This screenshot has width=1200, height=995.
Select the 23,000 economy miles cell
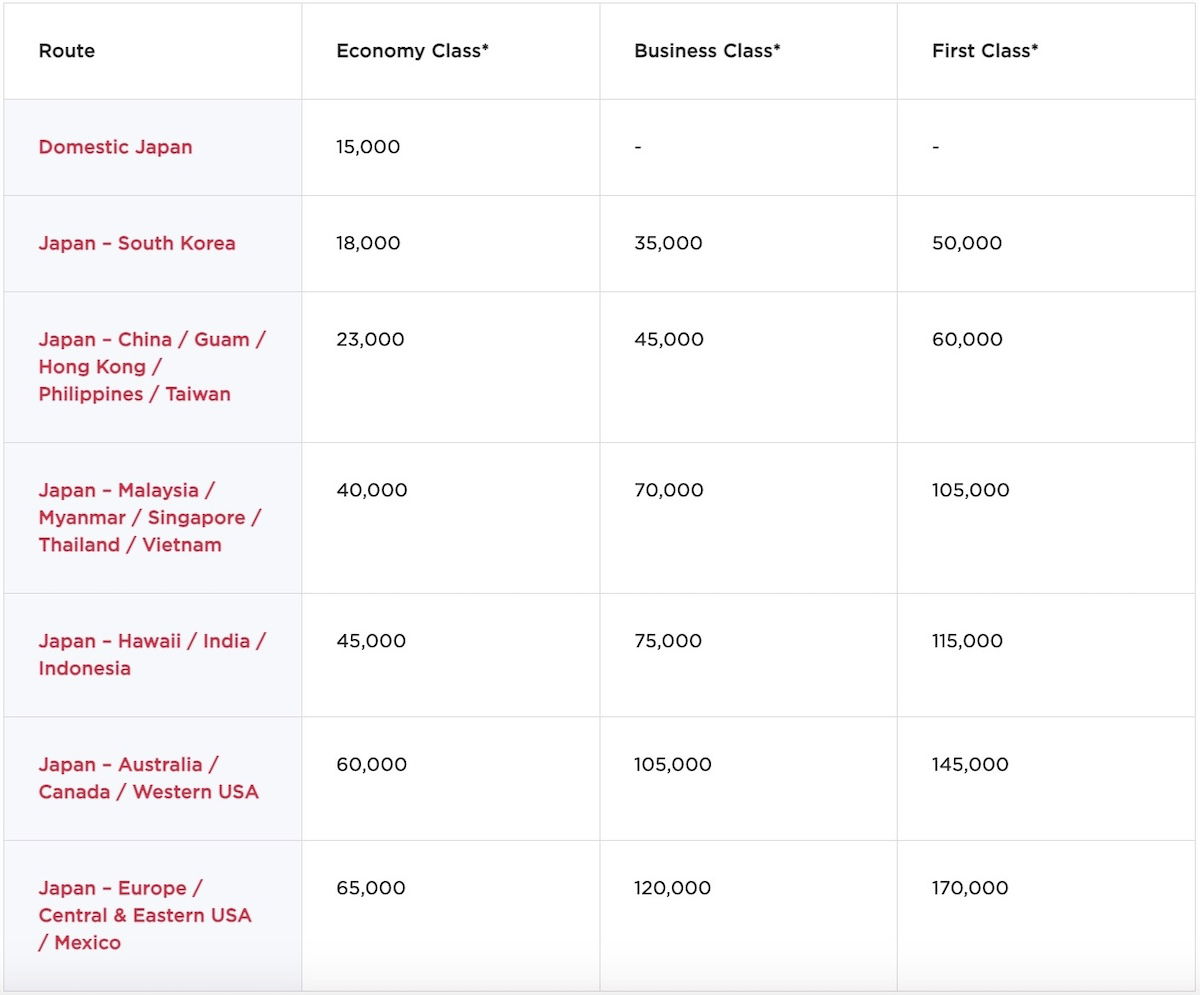coord(370,339)
